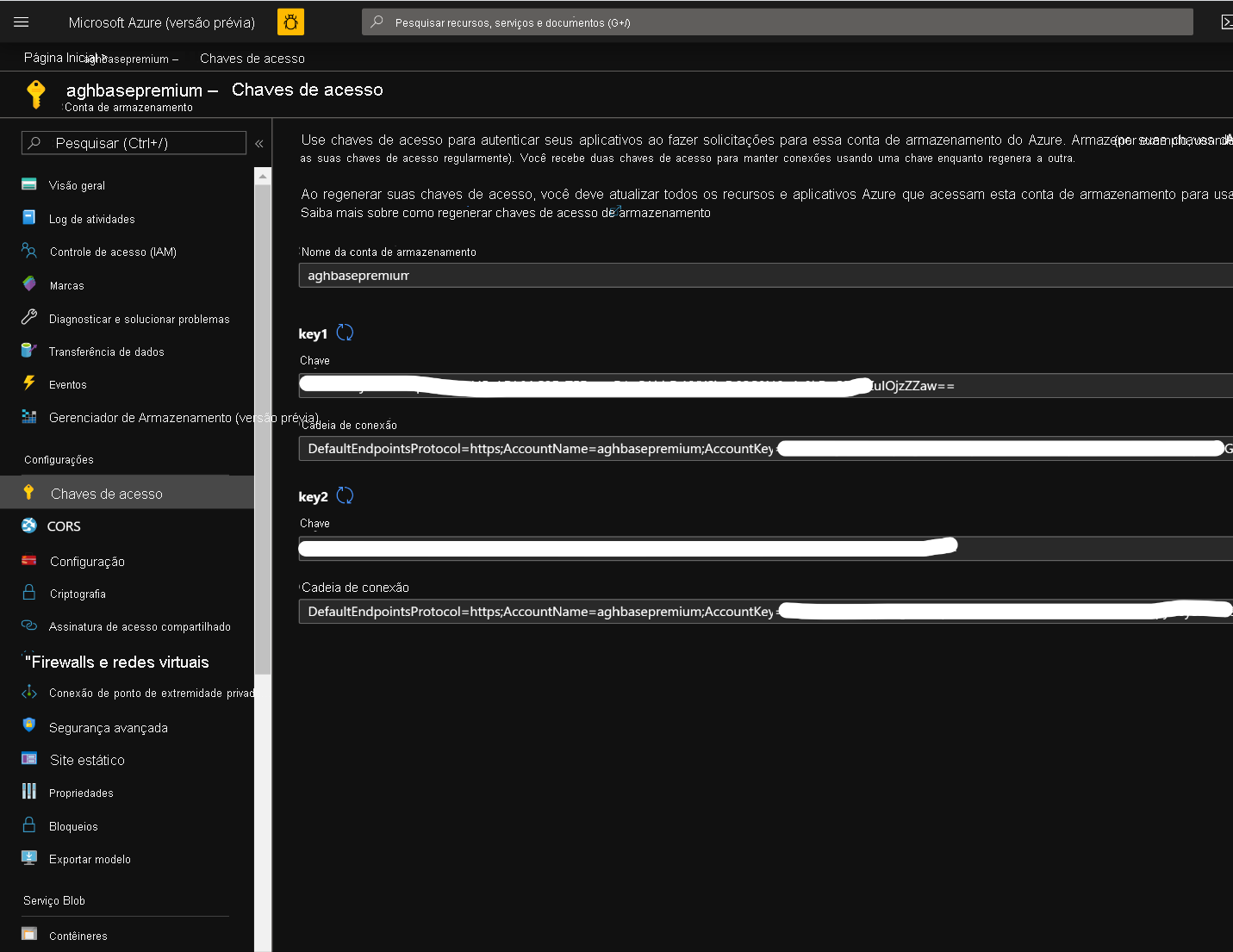Click the Configuração toolbox icon
Image resolution: width=1233 pixels, height=952 pixels.
[29, 560]
